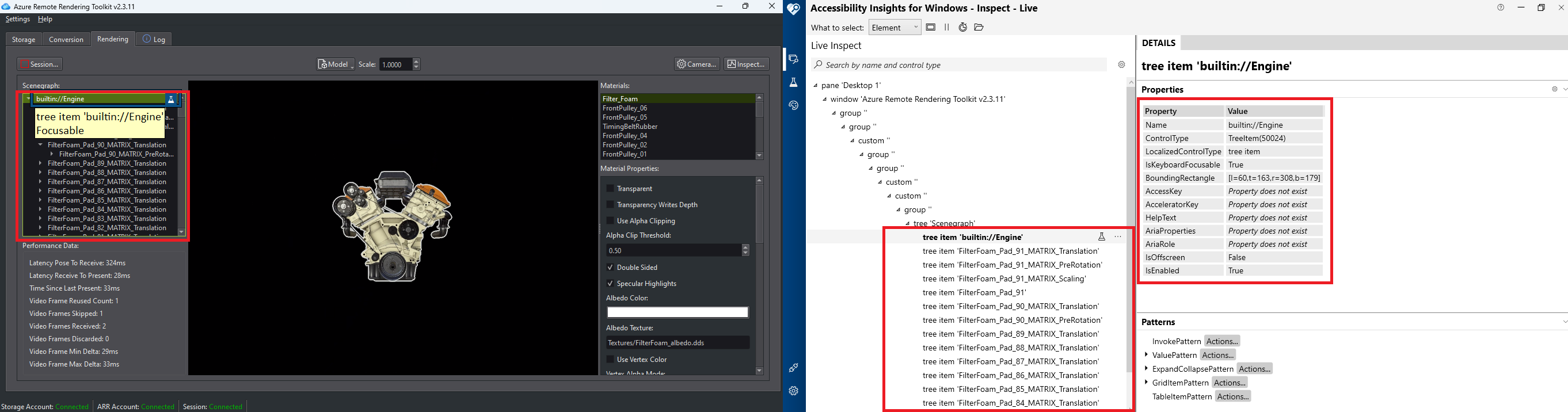Click the flask test icon on the builtin://Engine tree row
This screenshot has width=1568, height=412.
click(1101, 236)
